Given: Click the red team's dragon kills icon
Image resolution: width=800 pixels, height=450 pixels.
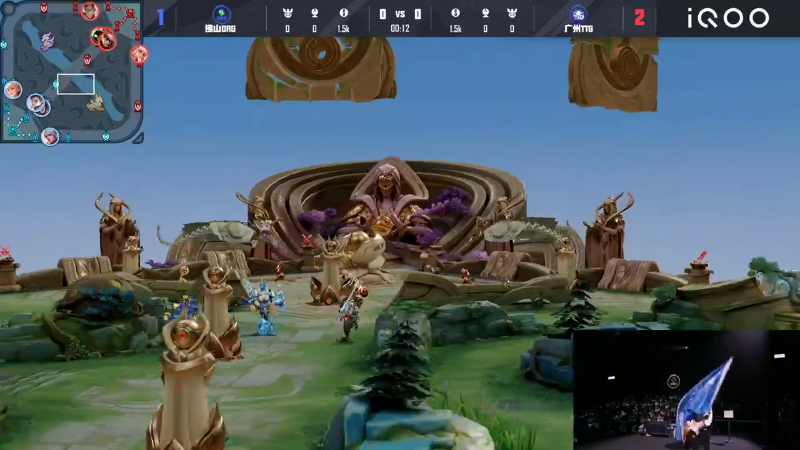Looking at the screenshot, I should pos(512,13).
